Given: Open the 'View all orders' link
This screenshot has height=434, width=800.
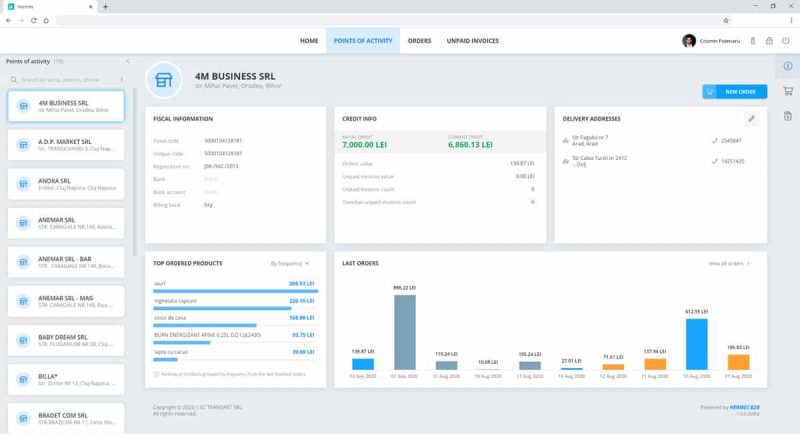Looking at the screenshot, I should pos(729,263).
